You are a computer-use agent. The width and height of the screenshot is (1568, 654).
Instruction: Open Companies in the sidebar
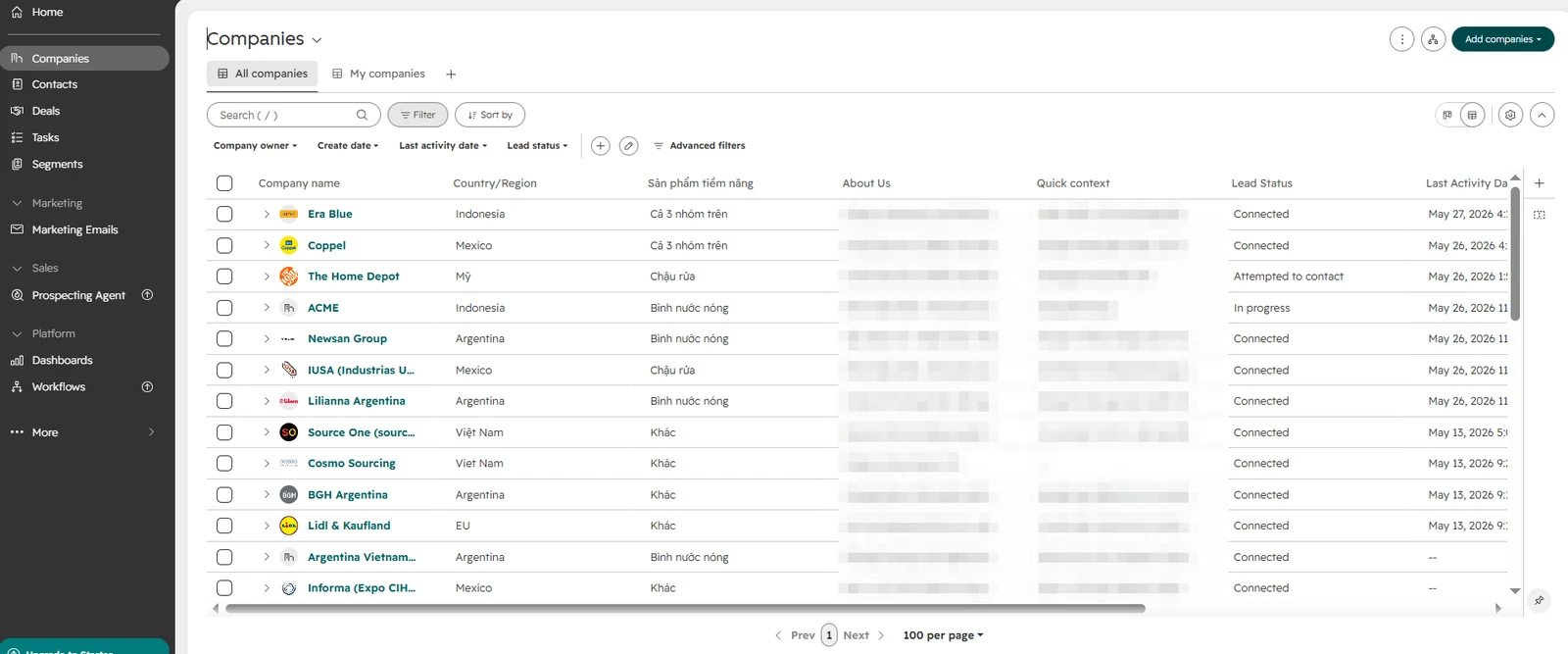tap(84, 59)
